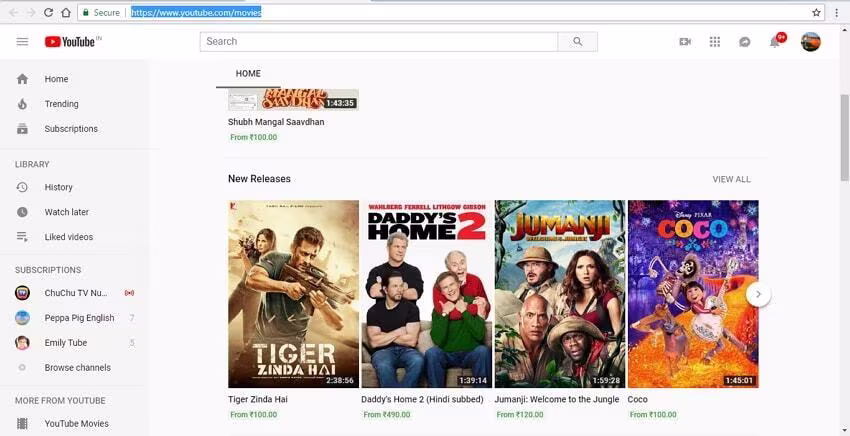Viewport: 850px width, 436px height.
Task: Click the Peppa Pig channel avatar
Action: [x=22, y=318]
